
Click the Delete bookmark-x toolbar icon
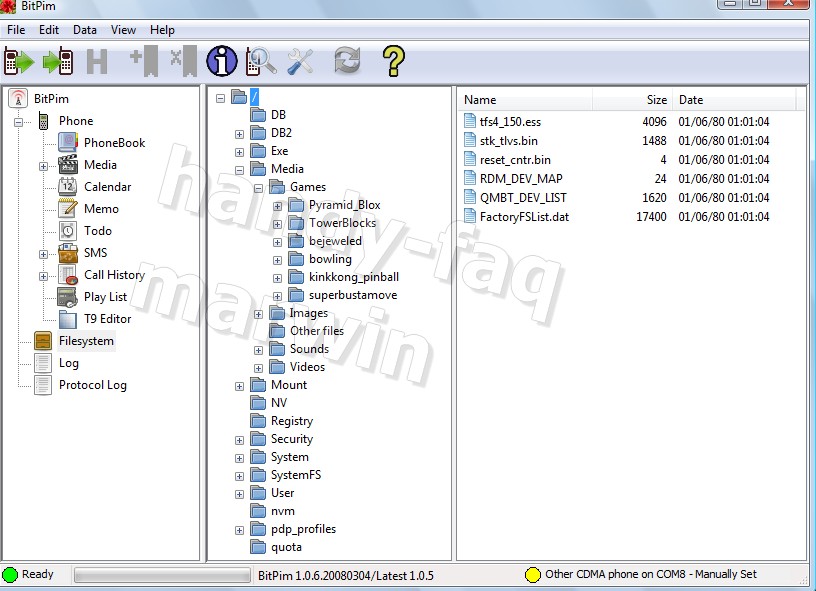[184, 61]
